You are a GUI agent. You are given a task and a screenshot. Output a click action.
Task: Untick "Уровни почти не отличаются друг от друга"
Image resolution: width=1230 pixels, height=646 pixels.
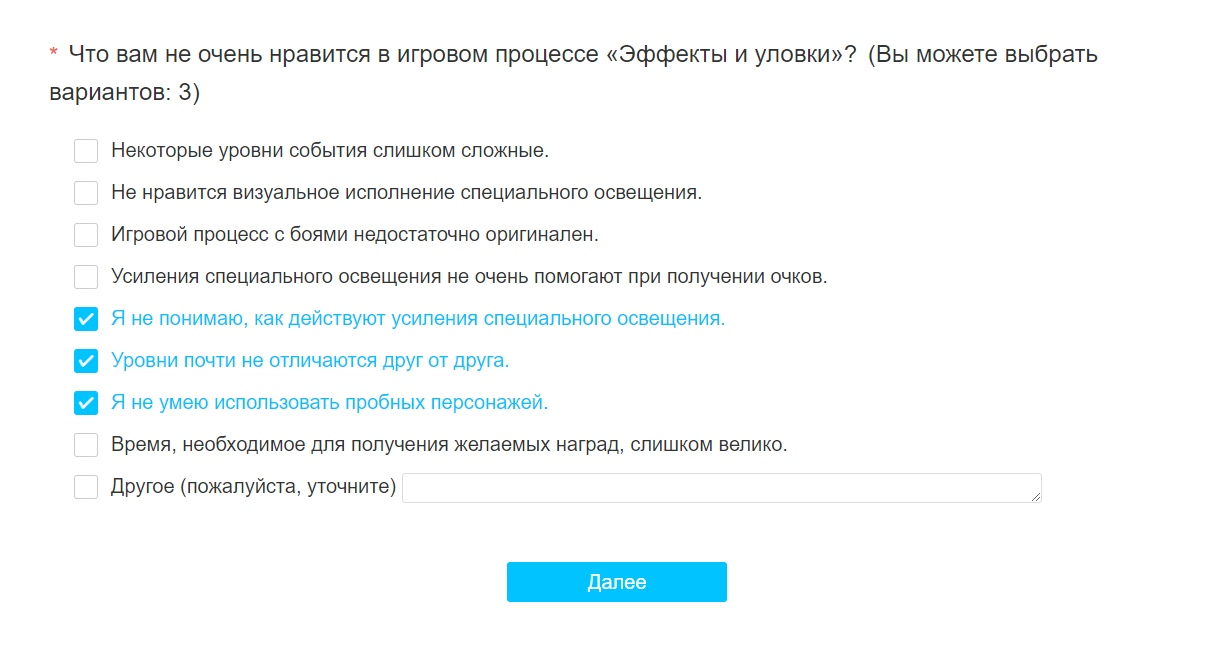coord(86,361)
